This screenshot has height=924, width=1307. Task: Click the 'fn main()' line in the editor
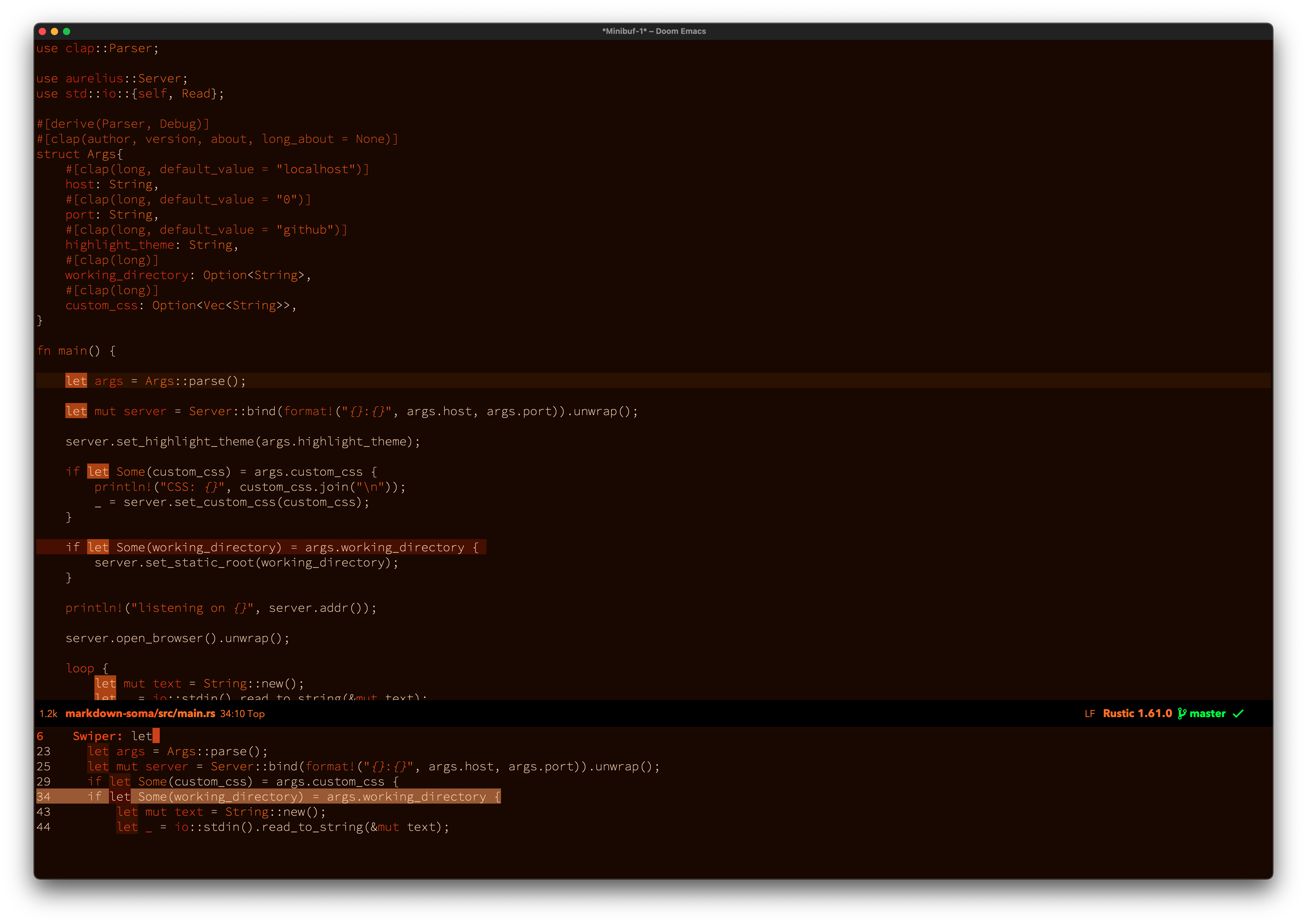click(76, 351)
